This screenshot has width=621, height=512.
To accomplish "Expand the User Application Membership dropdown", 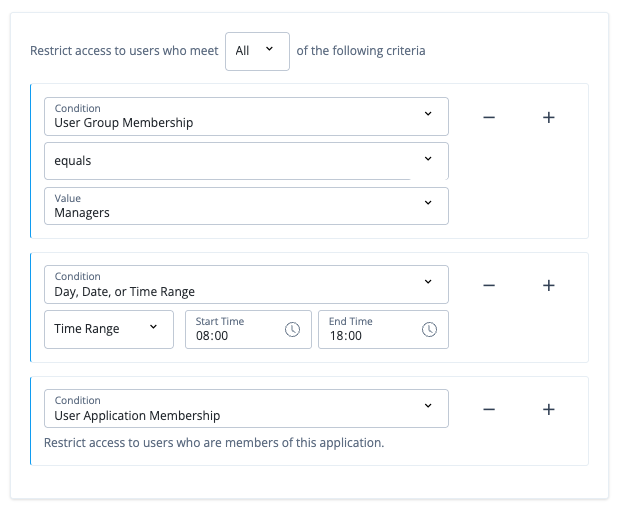I will pos(246,408).
